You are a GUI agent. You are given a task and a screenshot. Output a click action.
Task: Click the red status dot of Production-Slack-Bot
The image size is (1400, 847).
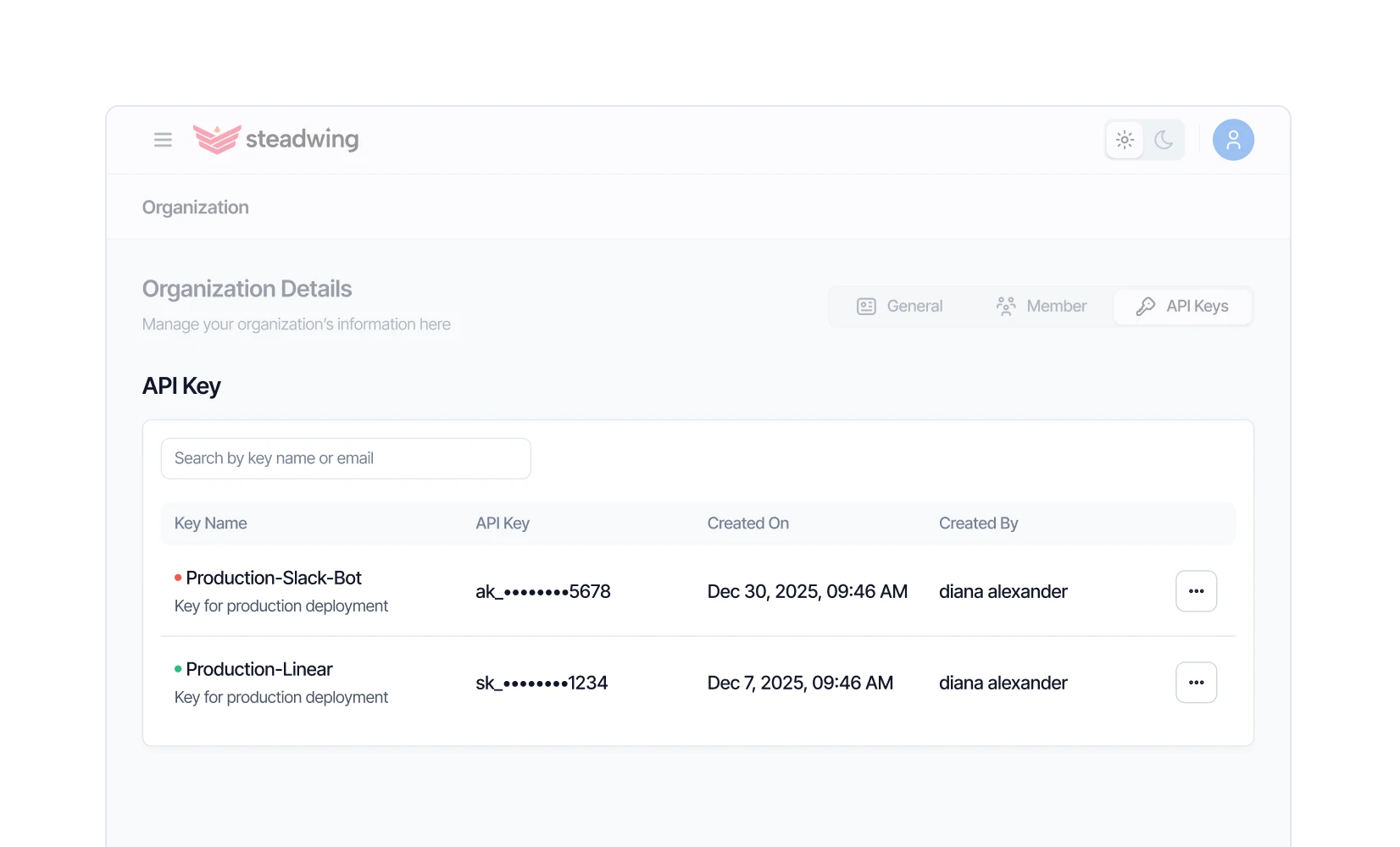[178, 578]
